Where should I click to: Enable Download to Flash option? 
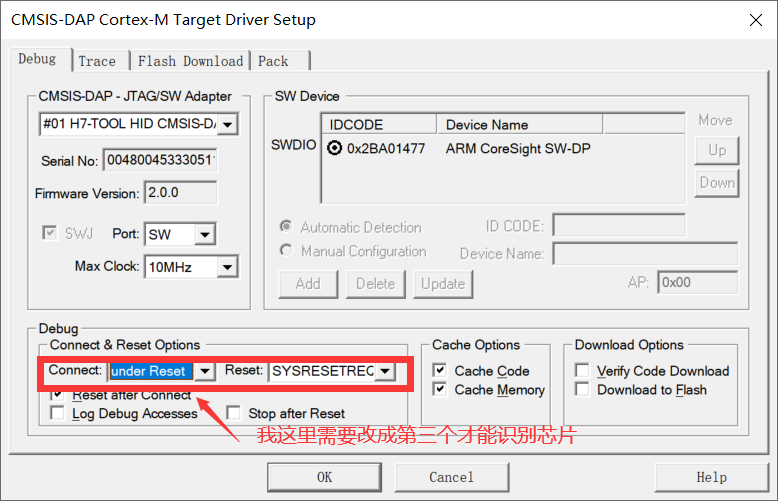tap(583, 390)
